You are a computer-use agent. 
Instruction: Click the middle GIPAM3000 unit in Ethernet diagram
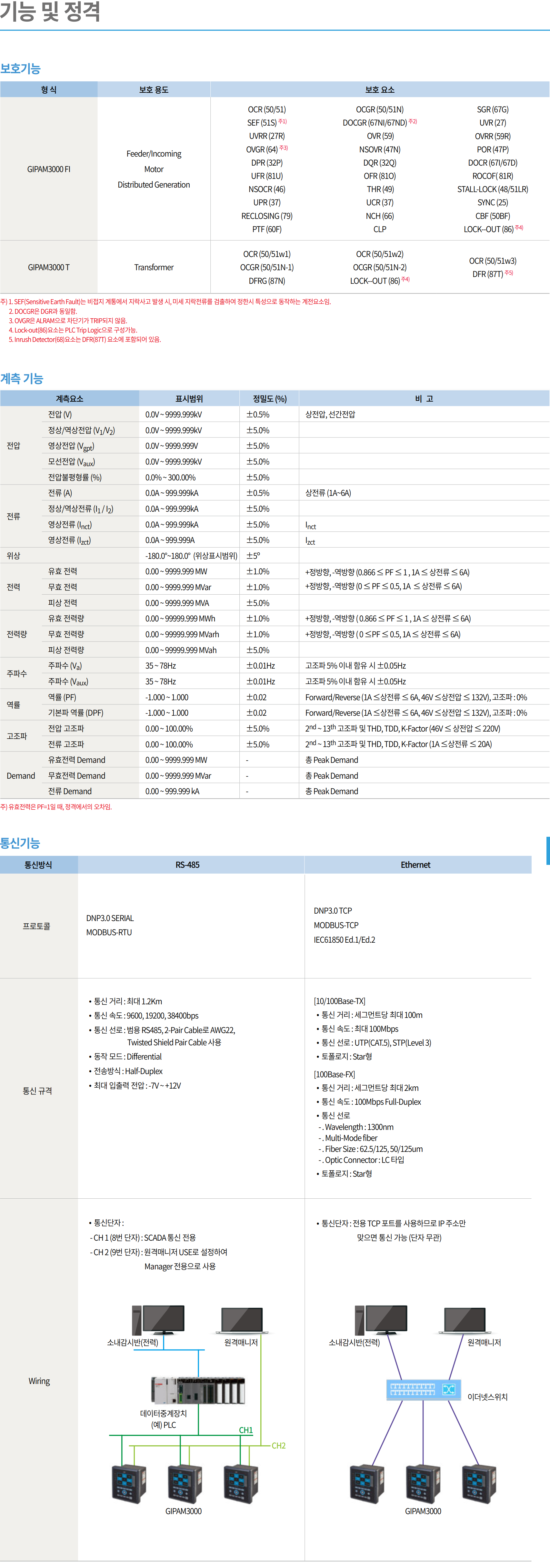[x=424, y=1485]
